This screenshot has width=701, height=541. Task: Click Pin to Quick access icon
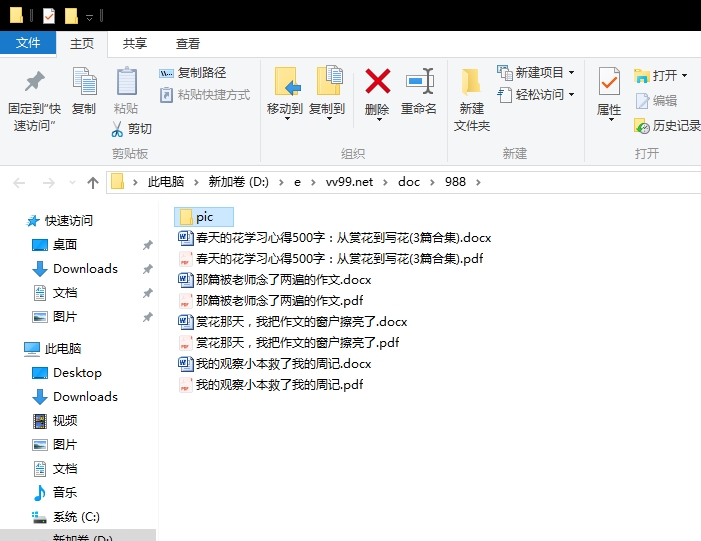pyautogui.click(x=34, y=82)
